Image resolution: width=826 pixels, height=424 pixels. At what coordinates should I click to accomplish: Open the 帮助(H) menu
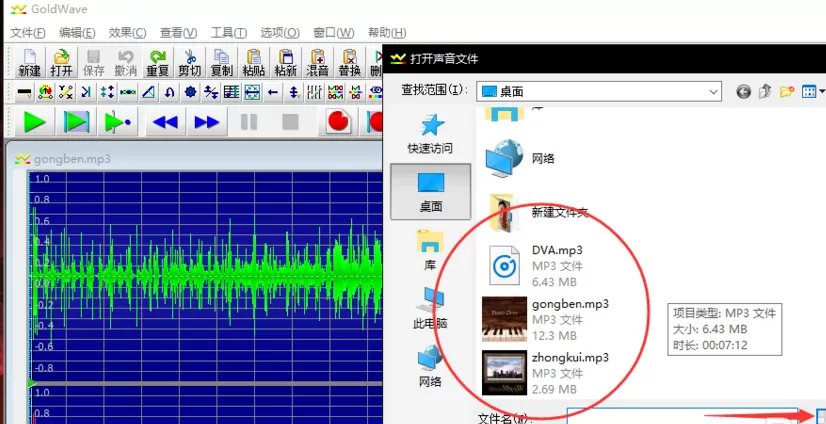pos(387,33)
